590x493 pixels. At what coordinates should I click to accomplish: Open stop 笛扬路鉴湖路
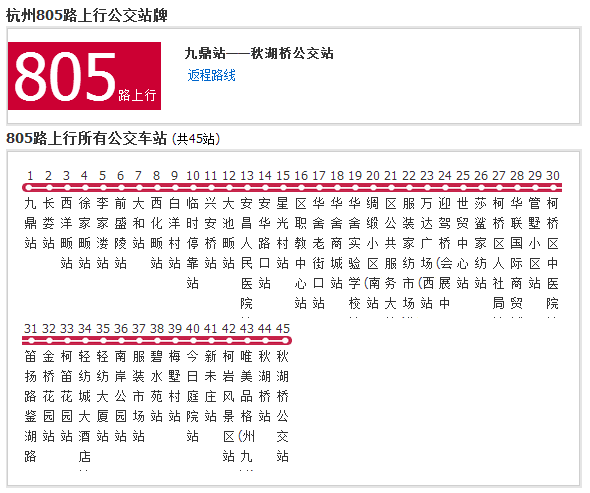30,406
